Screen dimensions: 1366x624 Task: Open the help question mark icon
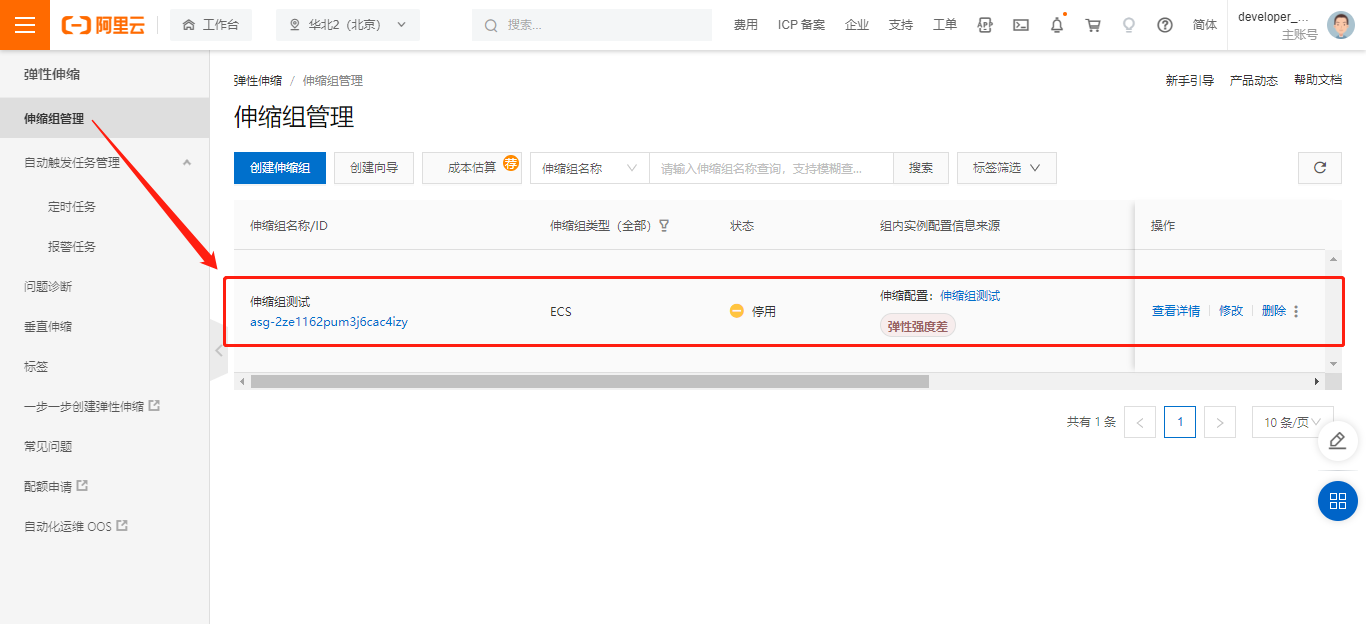click(x=1165, y=25)
